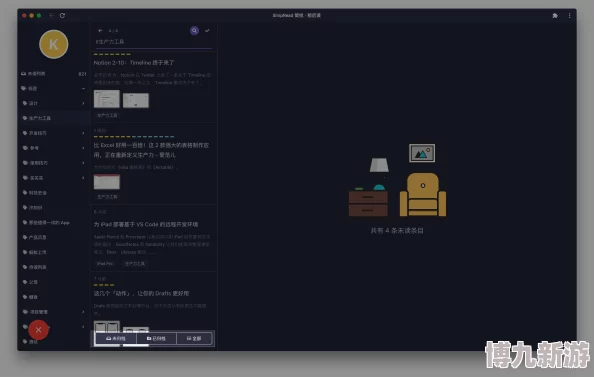This screenshot has width=594, height=377.
Task: Click the thumbnail under the Excel article
Action: (x=107, y=182)
